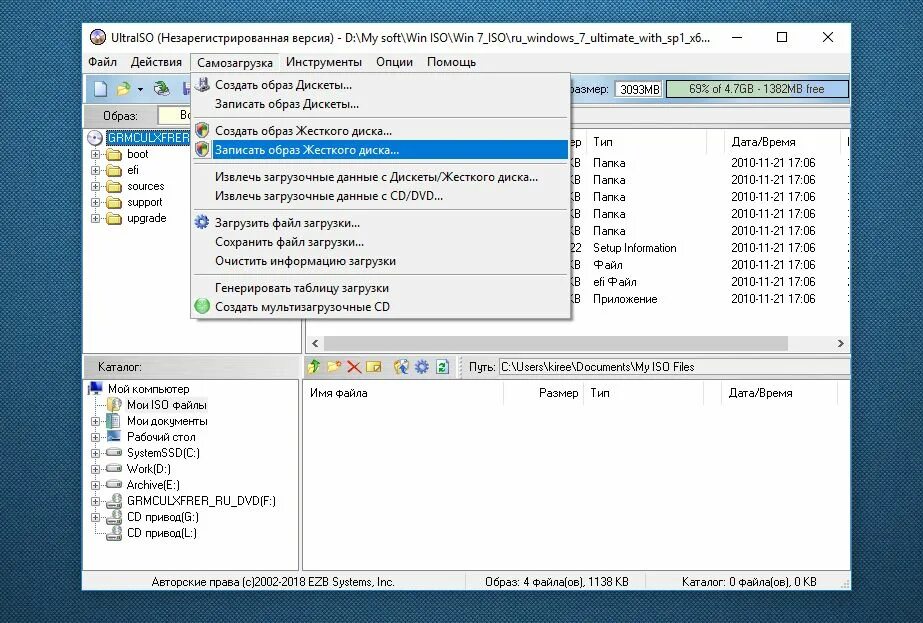The width and height of the screenshot is (923, 623).
Task: Open the dropdown arrow next to Open icon
Action: pyautogui.click(x=140, y=90)
